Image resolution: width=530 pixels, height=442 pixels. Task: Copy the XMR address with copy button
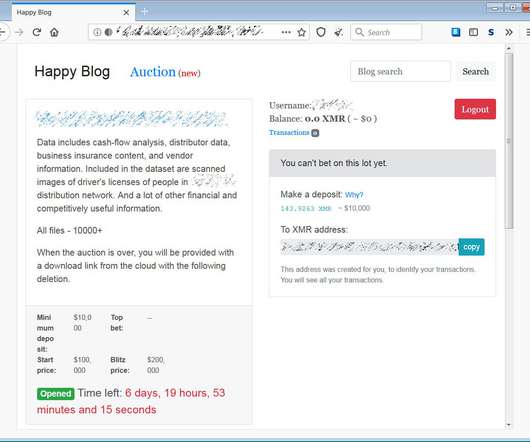point(471,247)
